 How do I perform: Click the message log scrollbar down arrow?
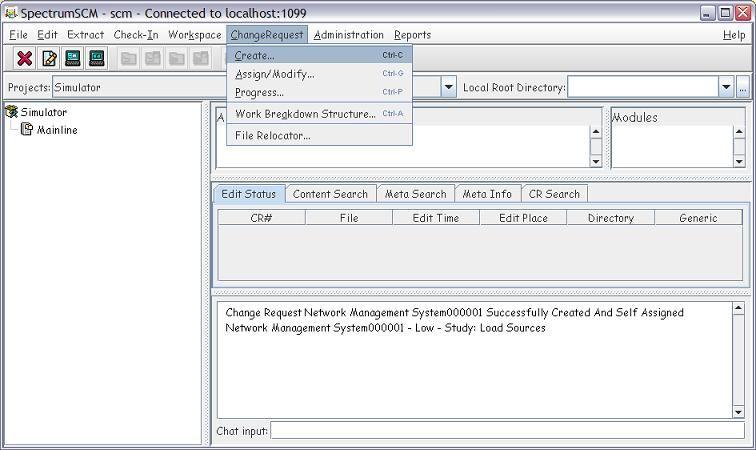(x=739, y=412)
